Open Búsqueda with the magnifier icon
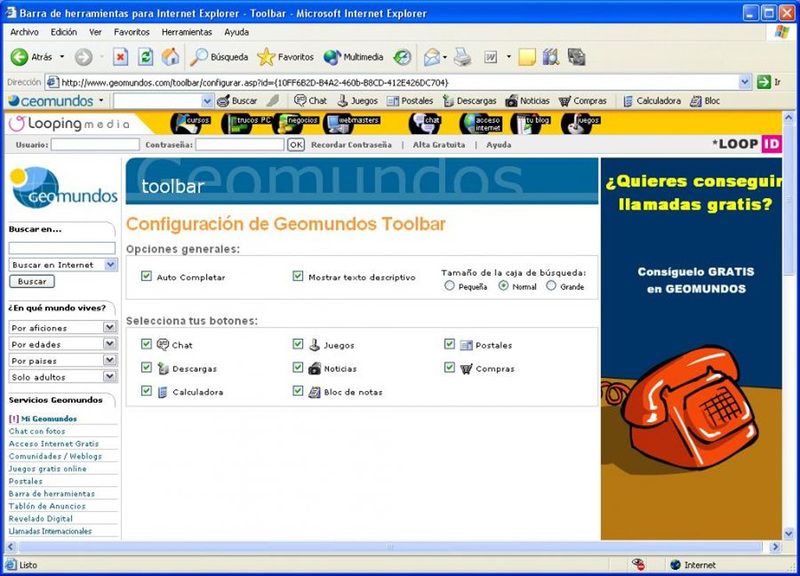Screen dimensions: 800x576 point(198,57)
